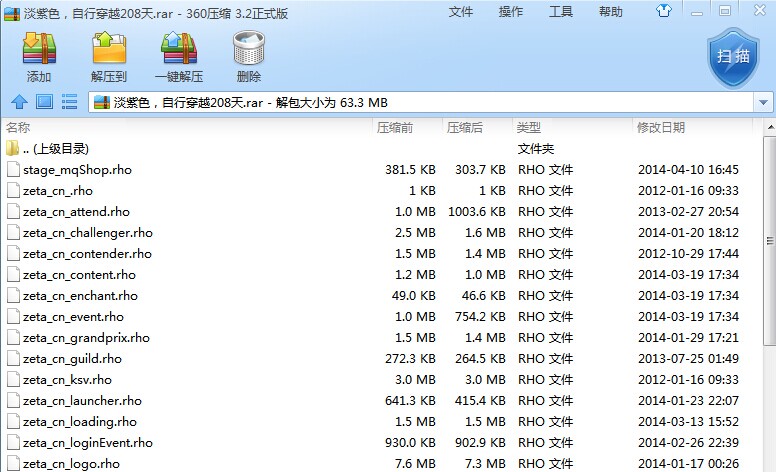This screenshot has height=472, width=776.
Task: Switch to large icon view
Action: tap(45, 102)
